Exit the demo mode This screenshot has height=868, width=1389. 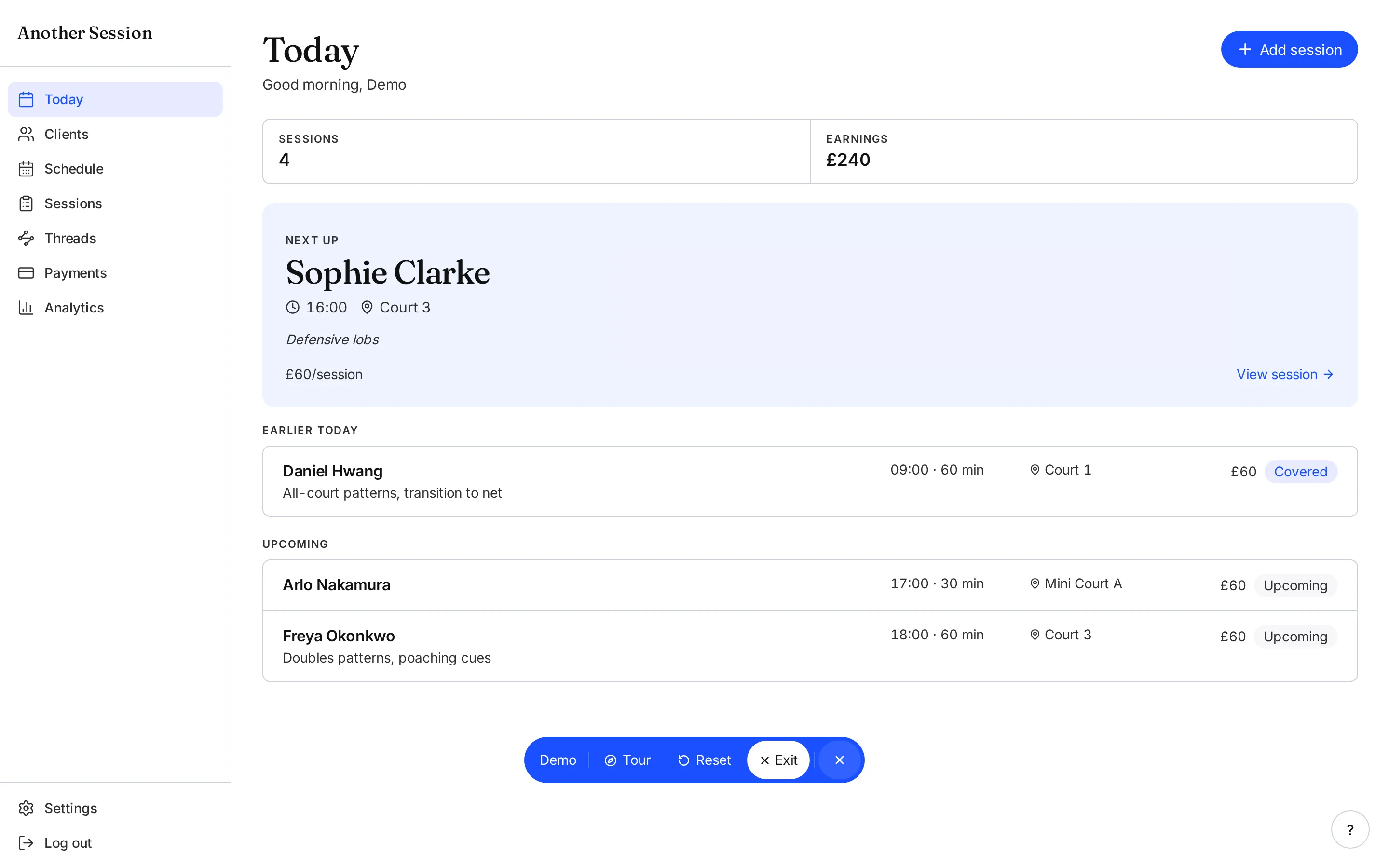coord(778,760)
